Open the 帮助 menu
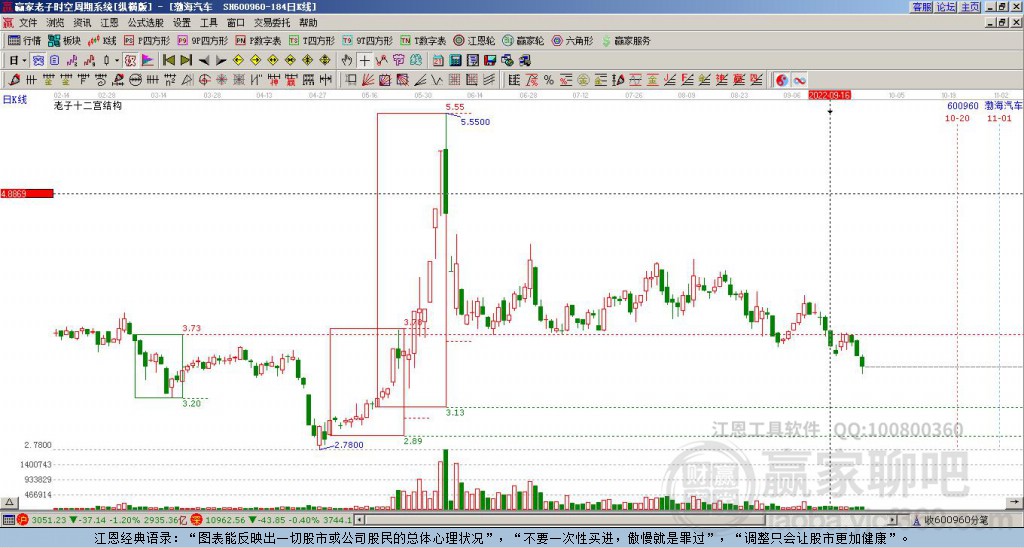 [308, 23]
